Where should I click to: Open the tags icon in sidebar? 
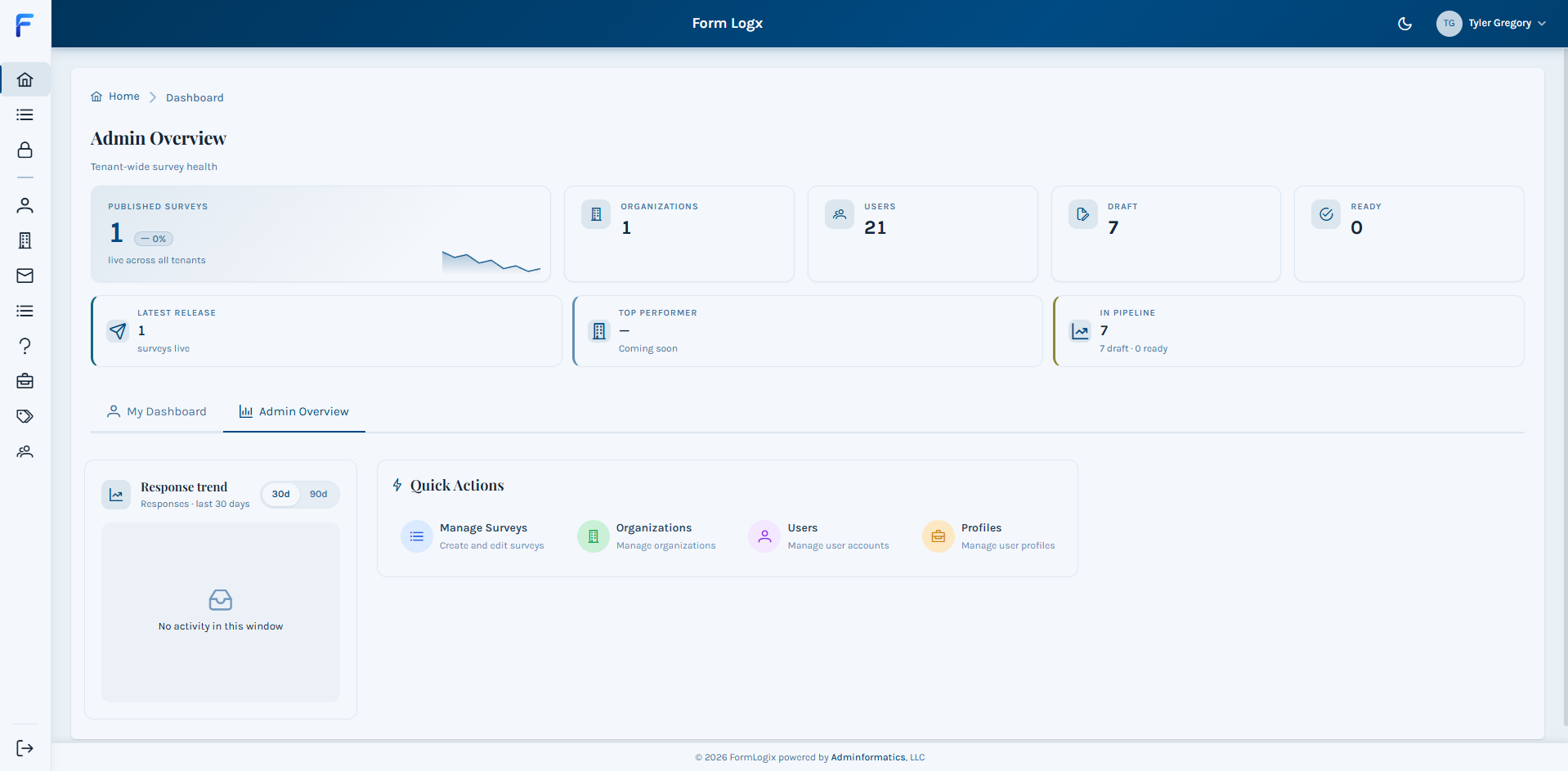point(25,416)
